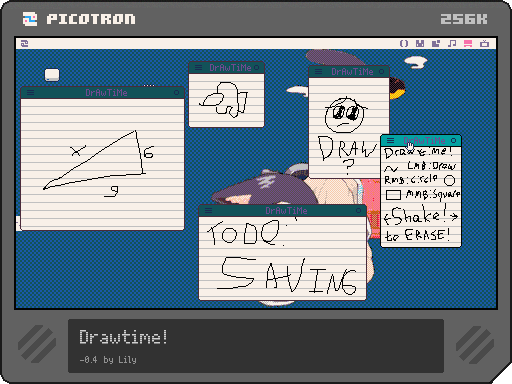Click the DrAwTiMe title of TODO window
Image resolution: width=512 pixels, height=384 pixels.
coord(286,211)
